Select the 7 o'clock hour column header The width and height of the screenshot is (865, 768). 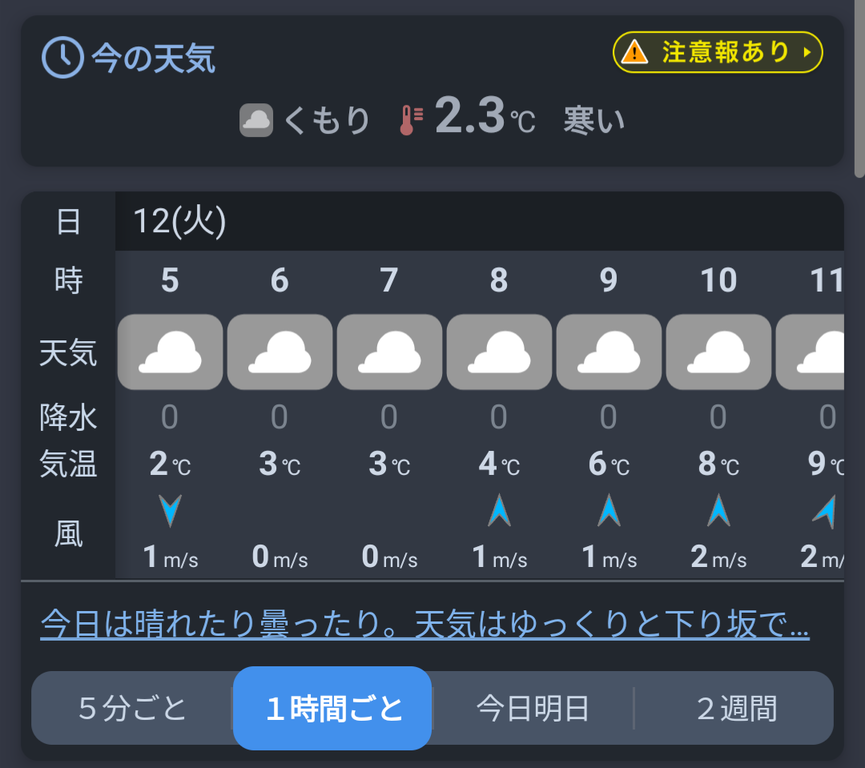(389, 280)
